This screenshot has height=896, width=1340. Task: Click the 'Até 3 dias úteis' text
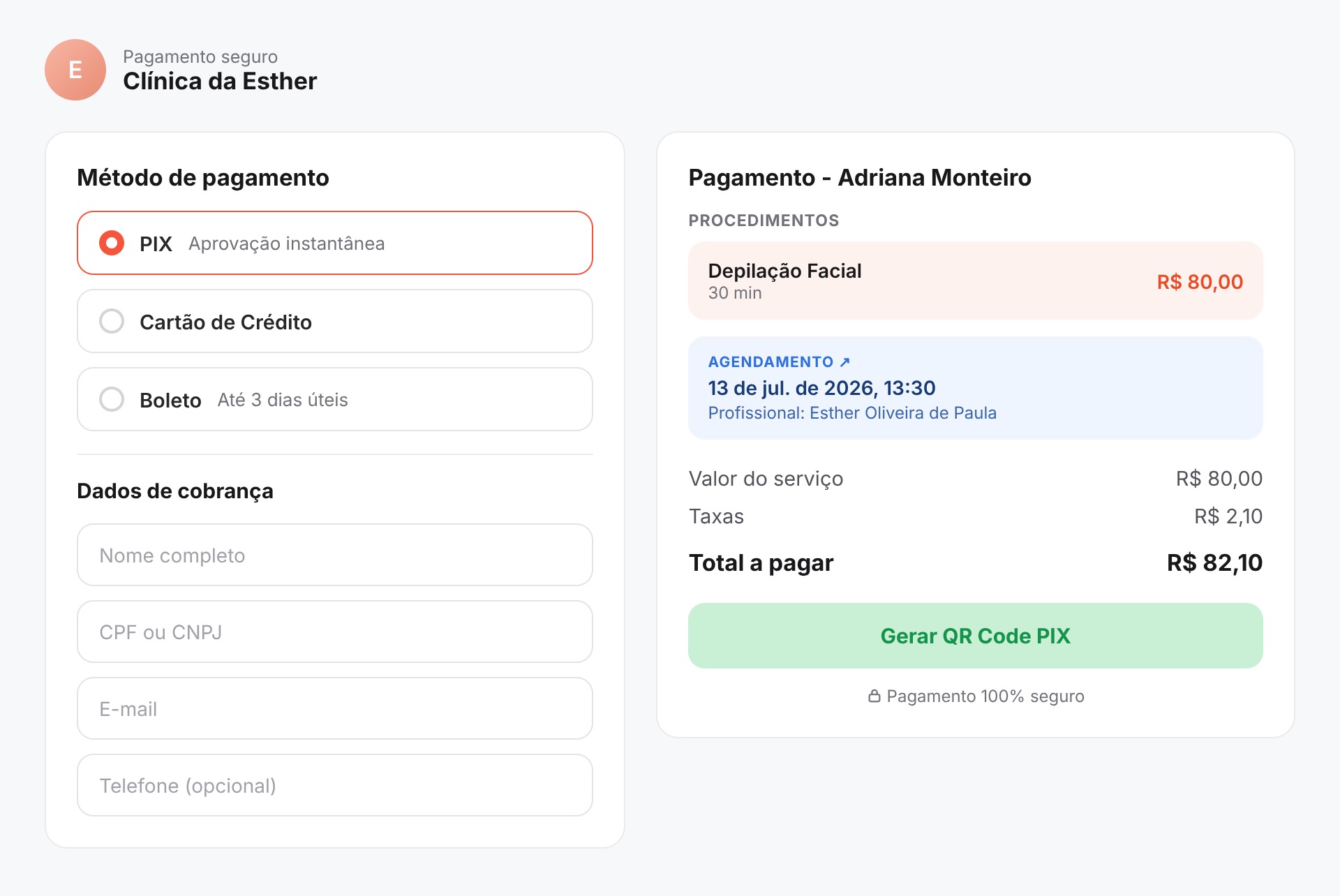tap(283, 400)
